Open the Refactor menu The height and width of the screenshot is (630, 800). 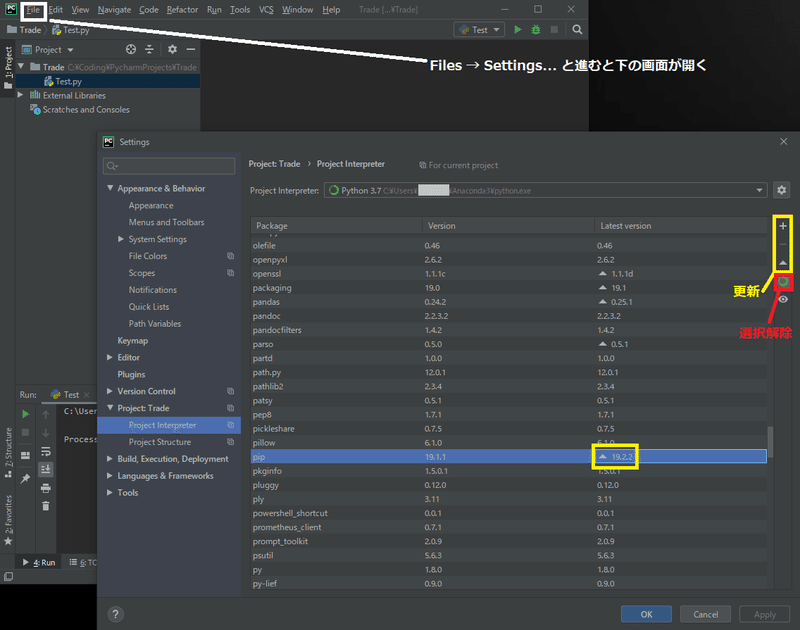(182, 10)
